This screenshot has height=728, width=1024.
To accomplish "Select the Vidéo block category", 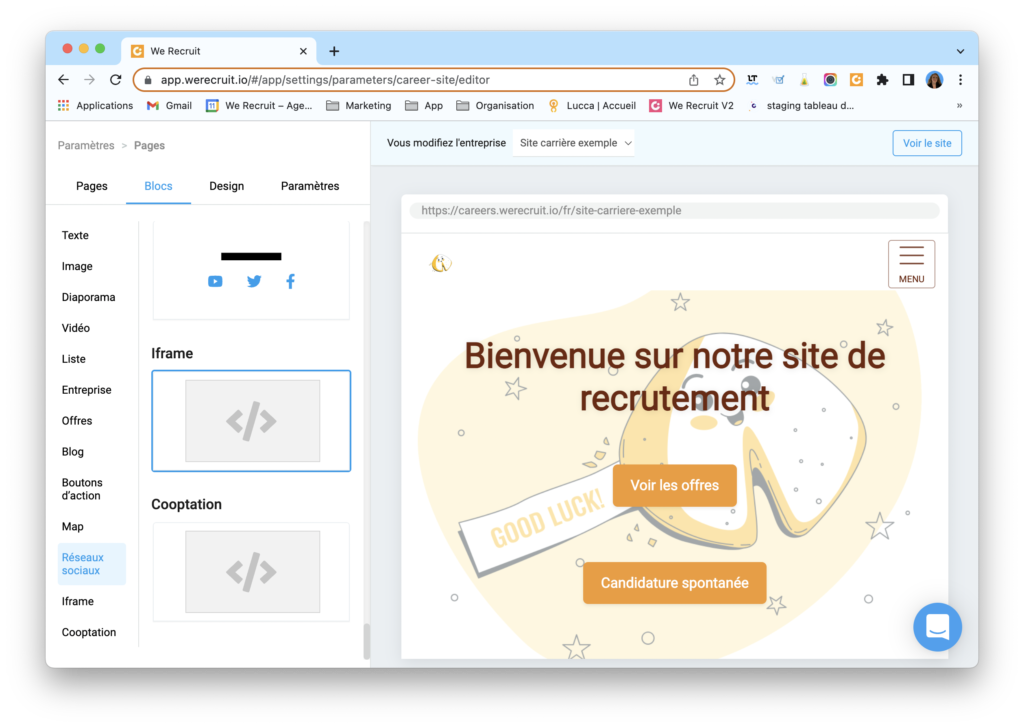I will [x=76, y=328].
